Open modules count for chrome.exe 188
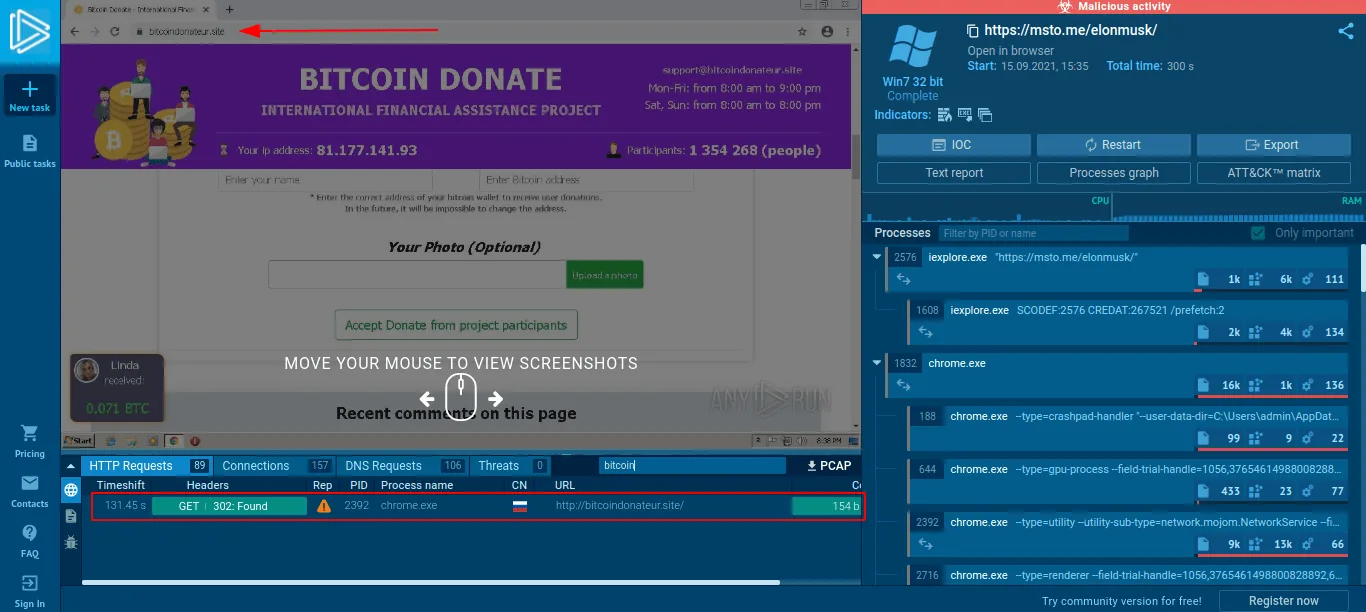1366x612 pixels. (1324, 438)
